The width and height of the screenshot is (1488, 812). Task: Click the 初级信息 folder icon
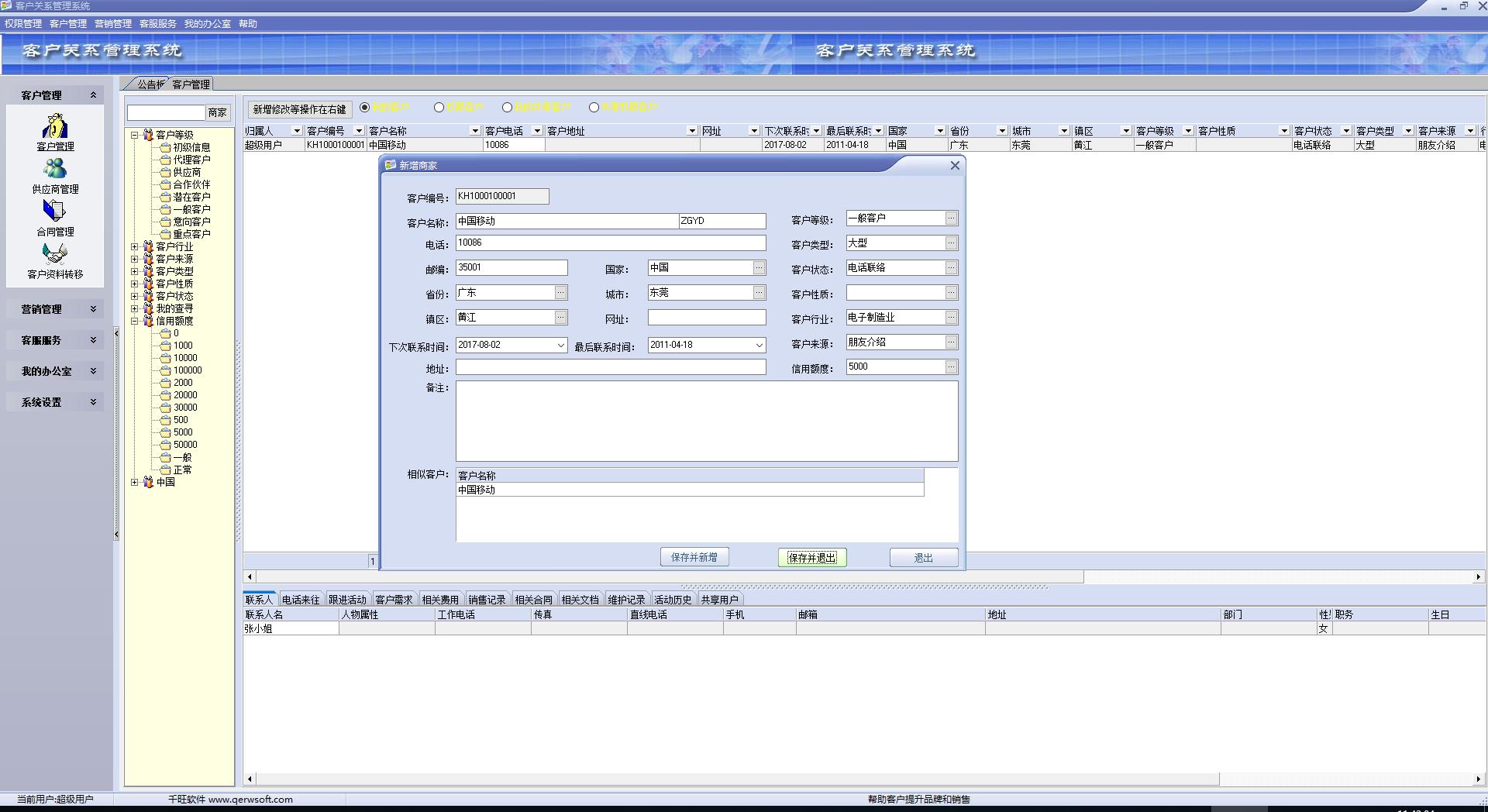165,147
